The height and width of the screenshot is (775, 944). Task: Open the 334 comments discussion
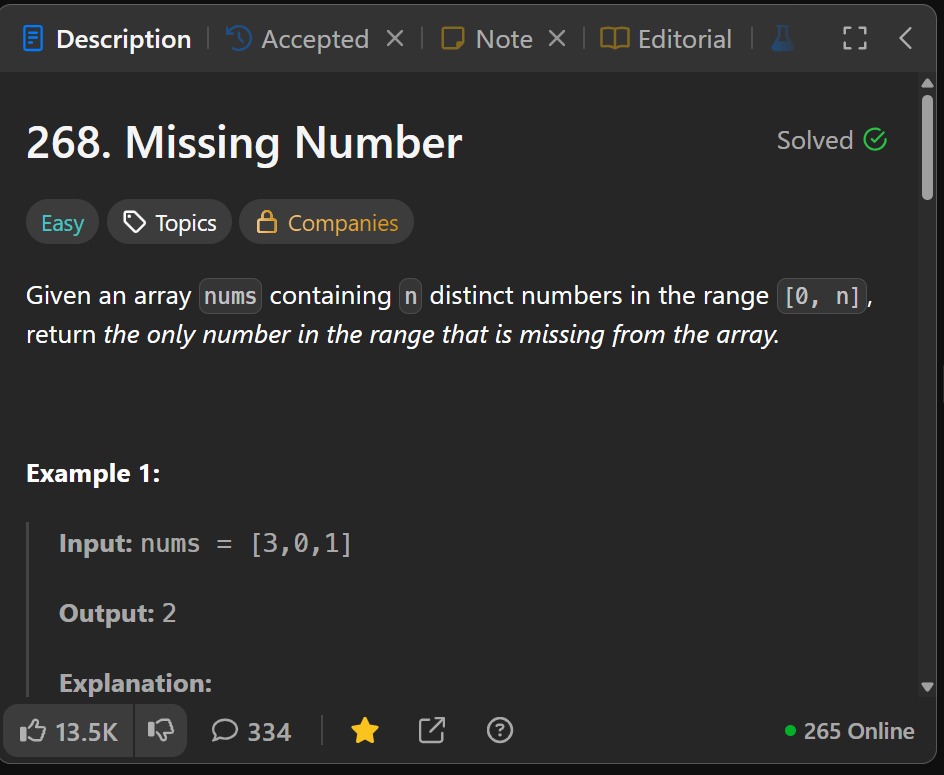(251, 731)
